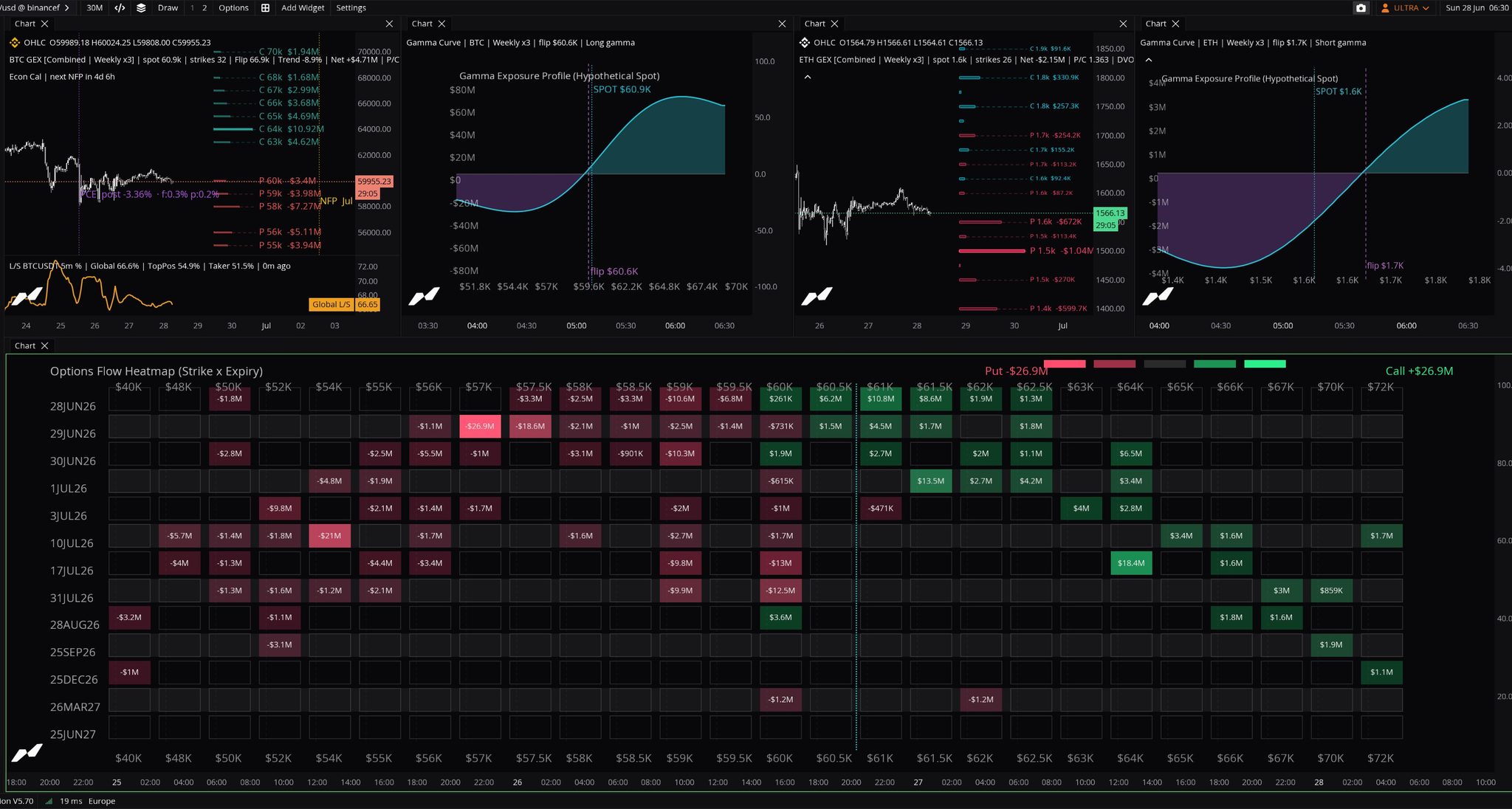Click the Europe server label in status bar

tap(102, 801)
